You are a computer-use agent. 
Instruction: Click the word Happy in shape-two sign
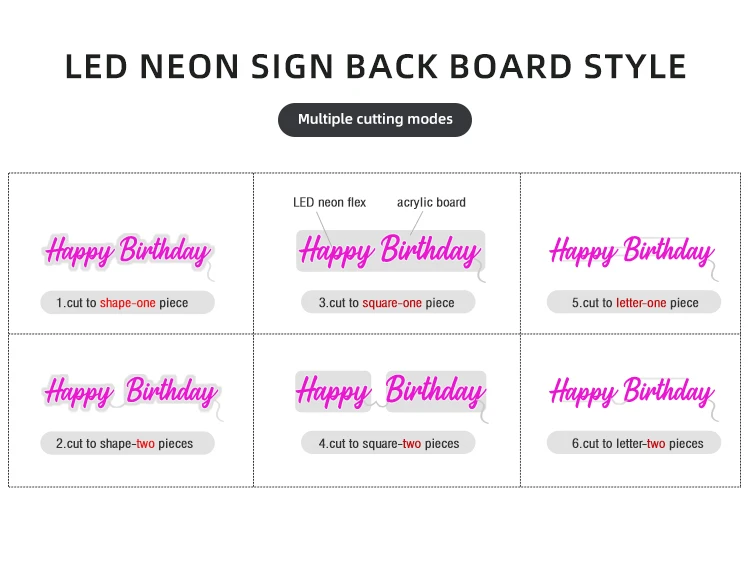coord(78,392)
